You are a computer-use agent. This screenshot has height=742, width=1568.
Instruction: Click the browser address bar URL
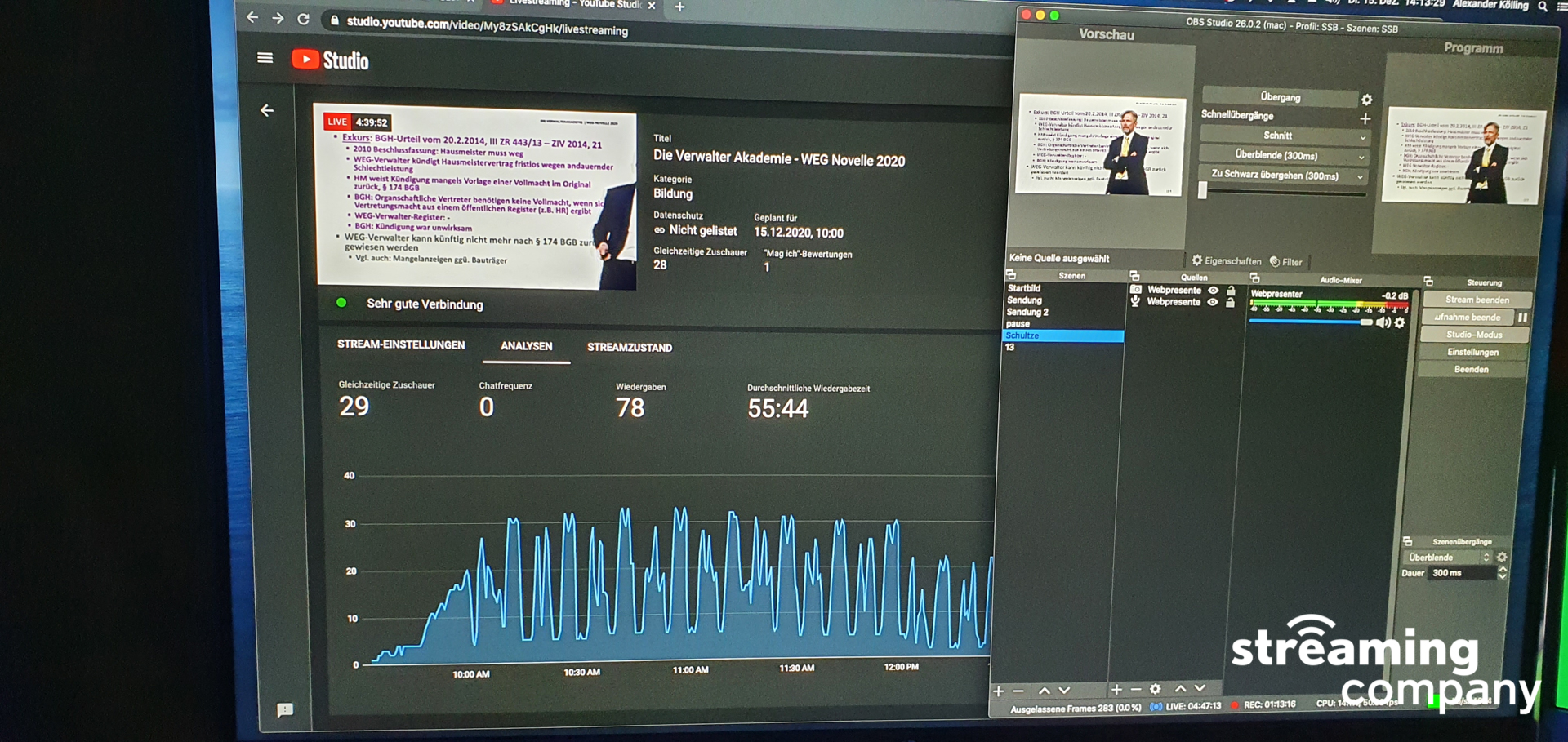[x=487, y=26]
